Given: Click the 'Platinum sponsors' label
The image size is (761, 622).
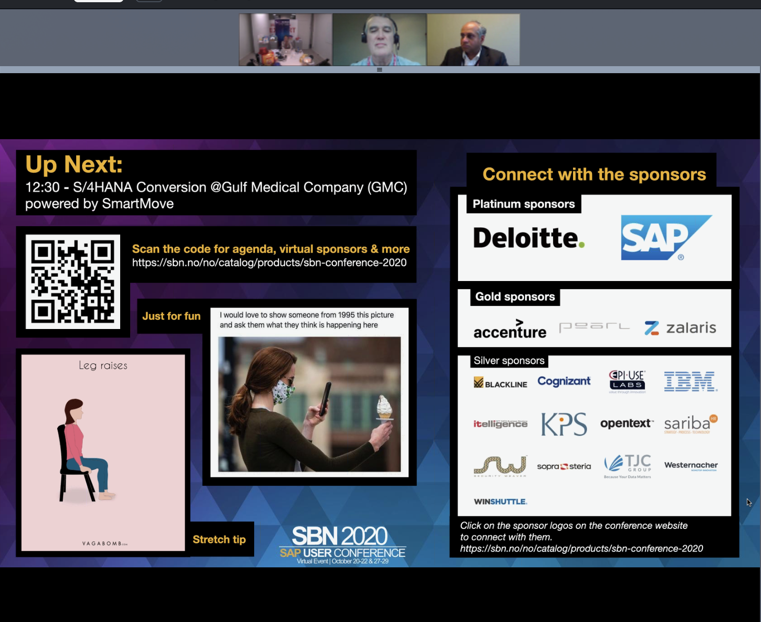Looking at the screenshot, I should click(x=524, y=204).
